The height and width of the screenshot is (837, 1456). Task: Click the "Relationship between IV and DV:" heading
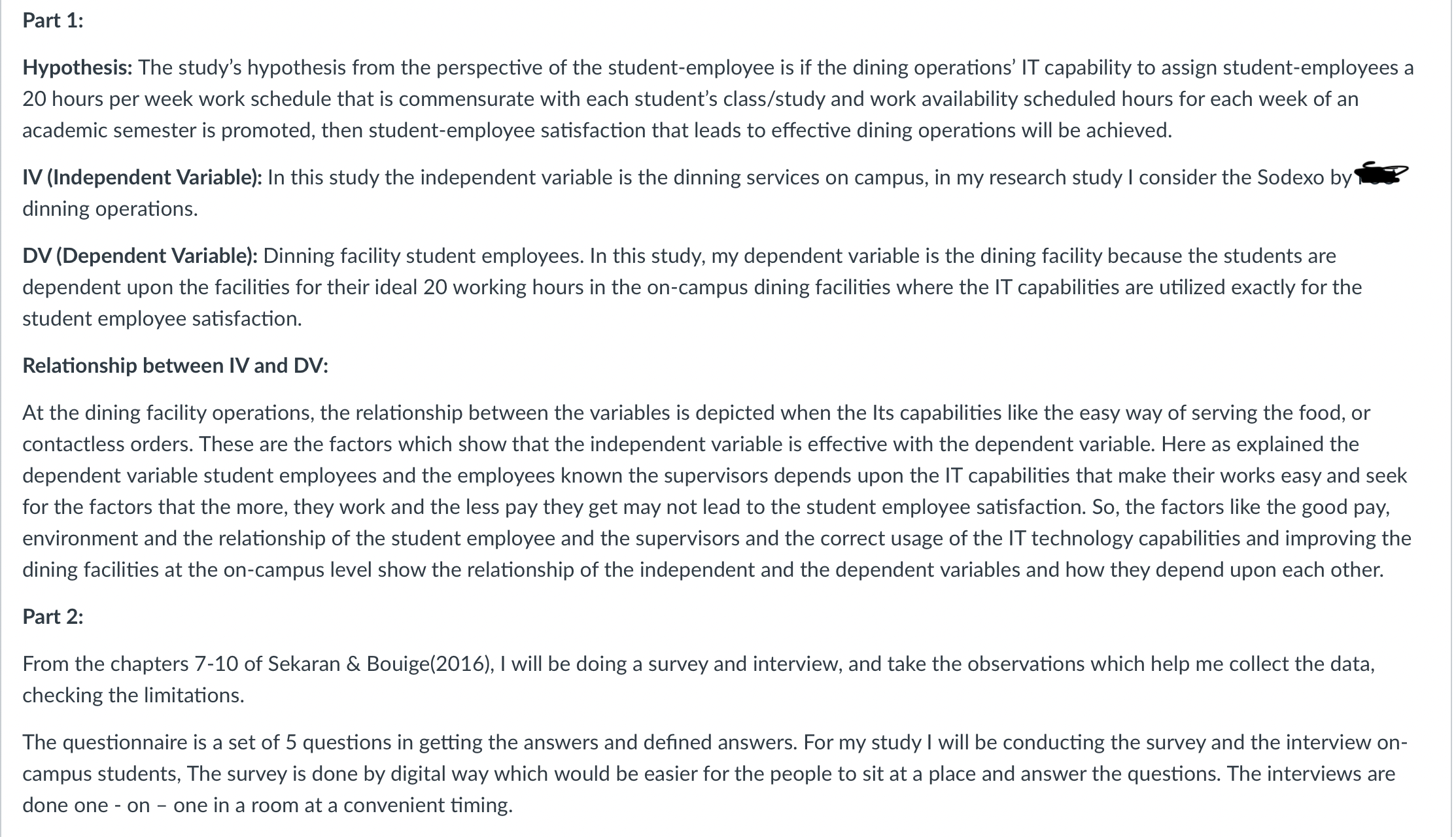tap(175, 366)
